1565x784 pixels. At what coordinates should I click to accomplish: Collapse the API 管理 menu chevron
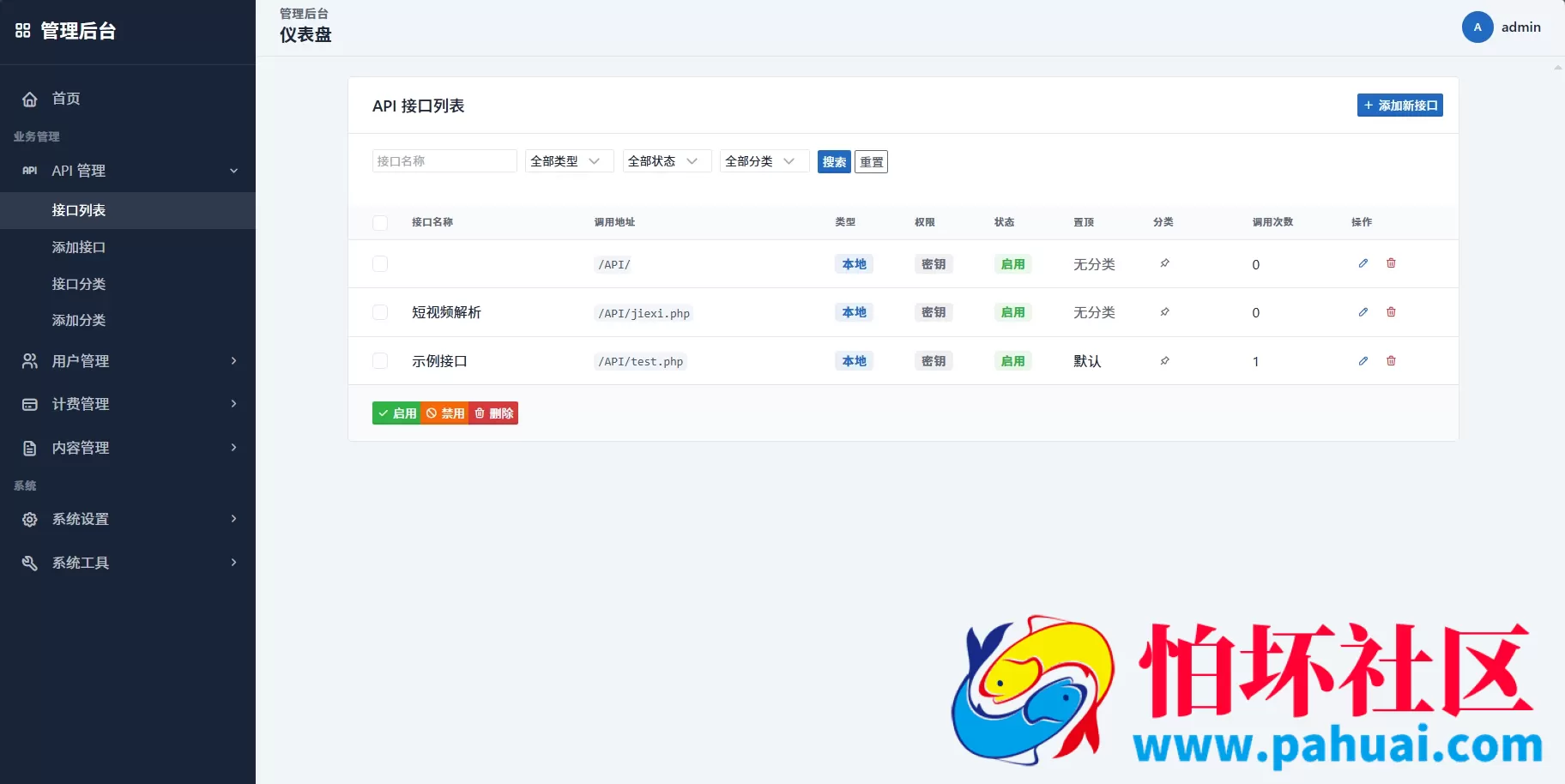(234, 171)
